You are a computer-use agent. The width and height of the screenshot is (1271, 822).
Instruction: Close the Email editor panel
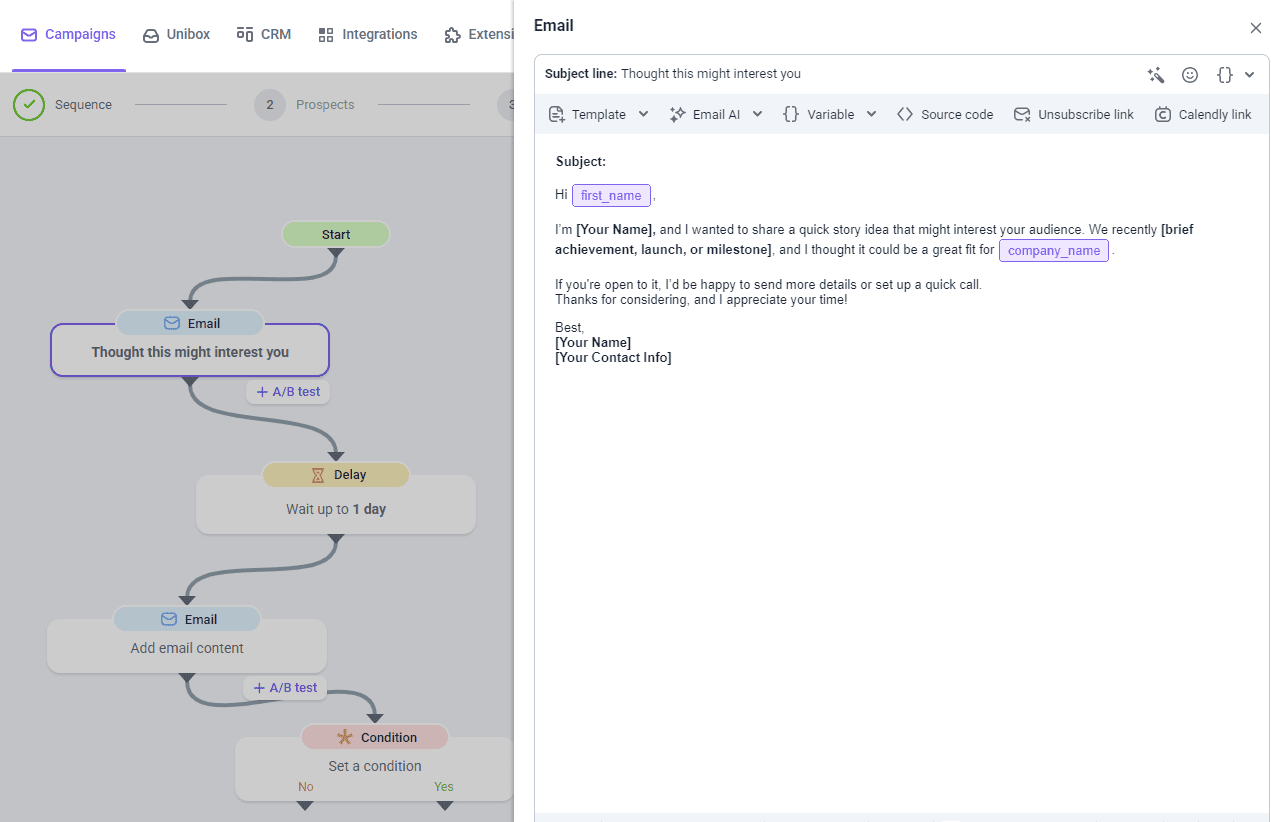1256,28
